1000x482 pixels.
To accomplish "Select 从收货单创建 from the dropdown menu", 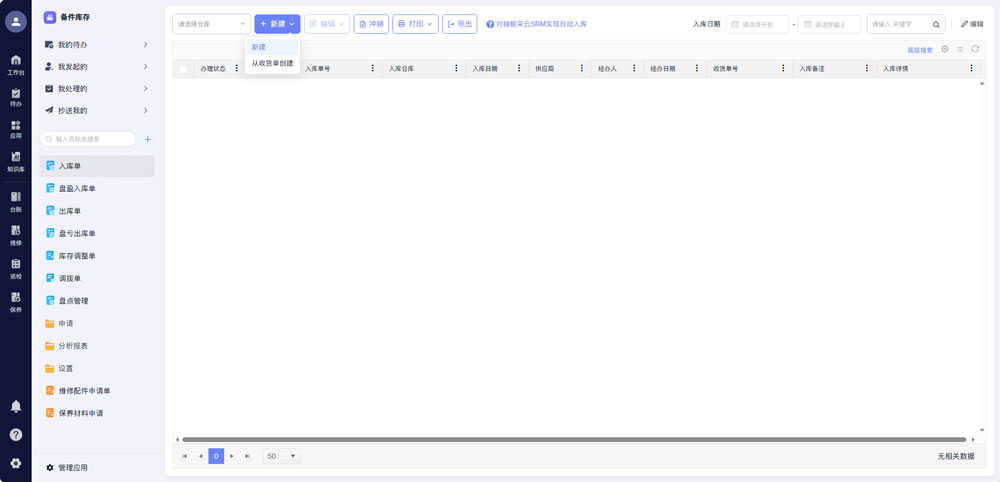I will pos(272,63).
